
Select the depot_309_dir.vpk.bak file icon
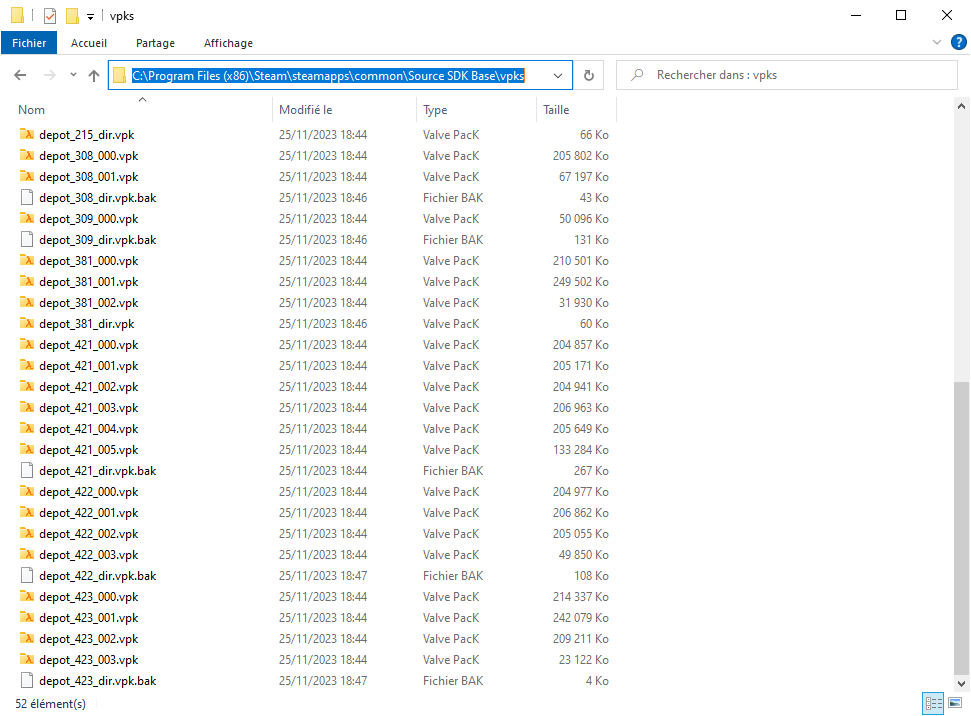[x=27, y=240]
